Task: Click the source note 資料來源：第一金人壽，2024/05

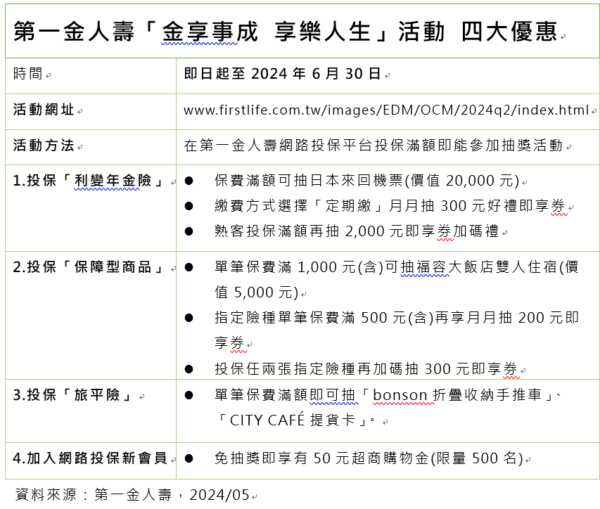Action: click(132, 495)
